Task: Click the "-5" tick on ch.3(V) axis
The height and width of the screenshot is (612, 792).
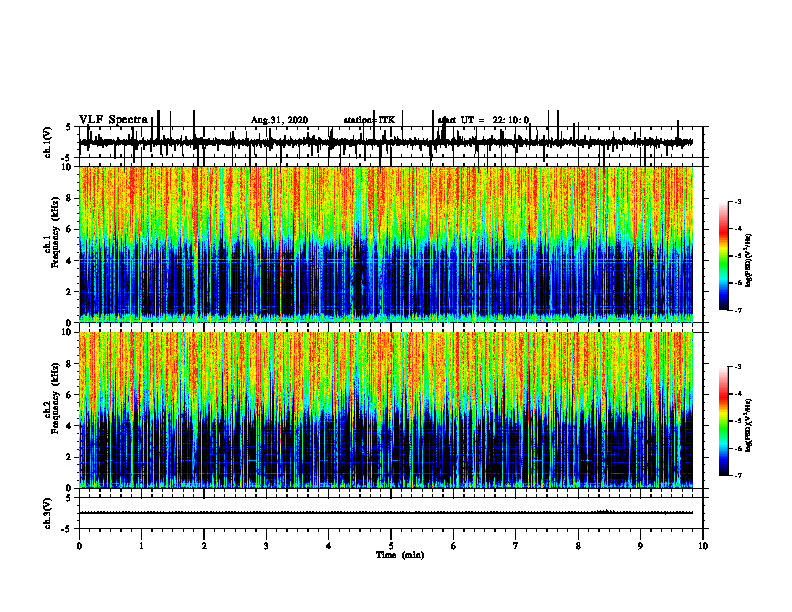Action: (67, 529)
